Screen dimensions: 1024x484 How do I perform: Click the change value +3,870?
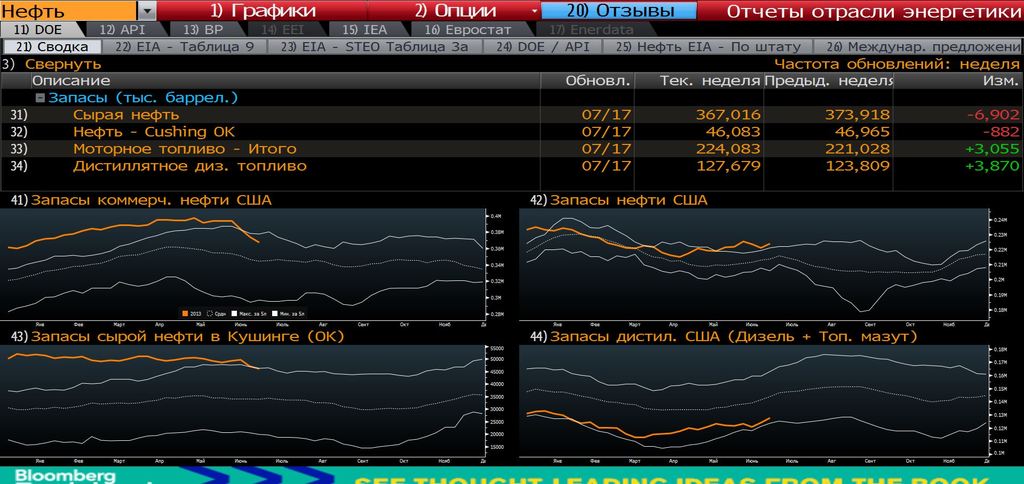point(993,166)
